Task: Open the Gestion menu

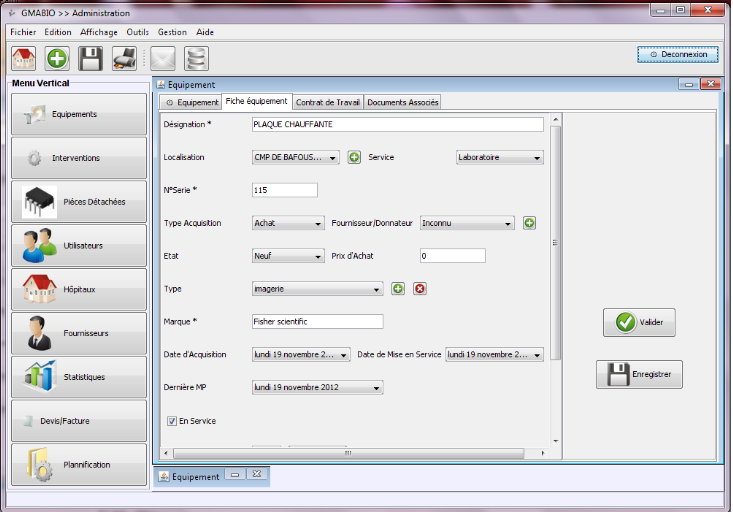Action: coord(172,32)
